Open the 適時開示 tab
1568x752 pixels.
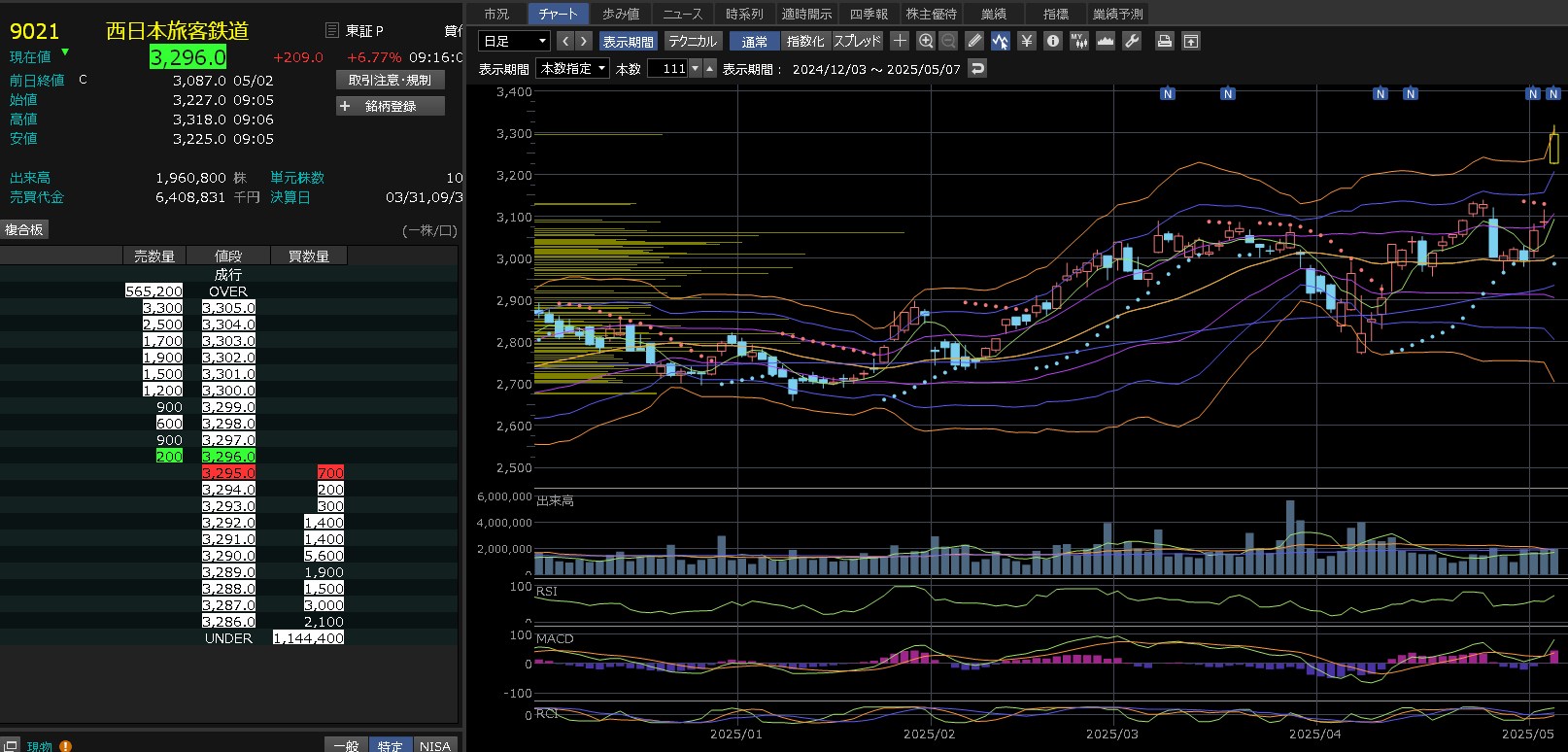807,14
